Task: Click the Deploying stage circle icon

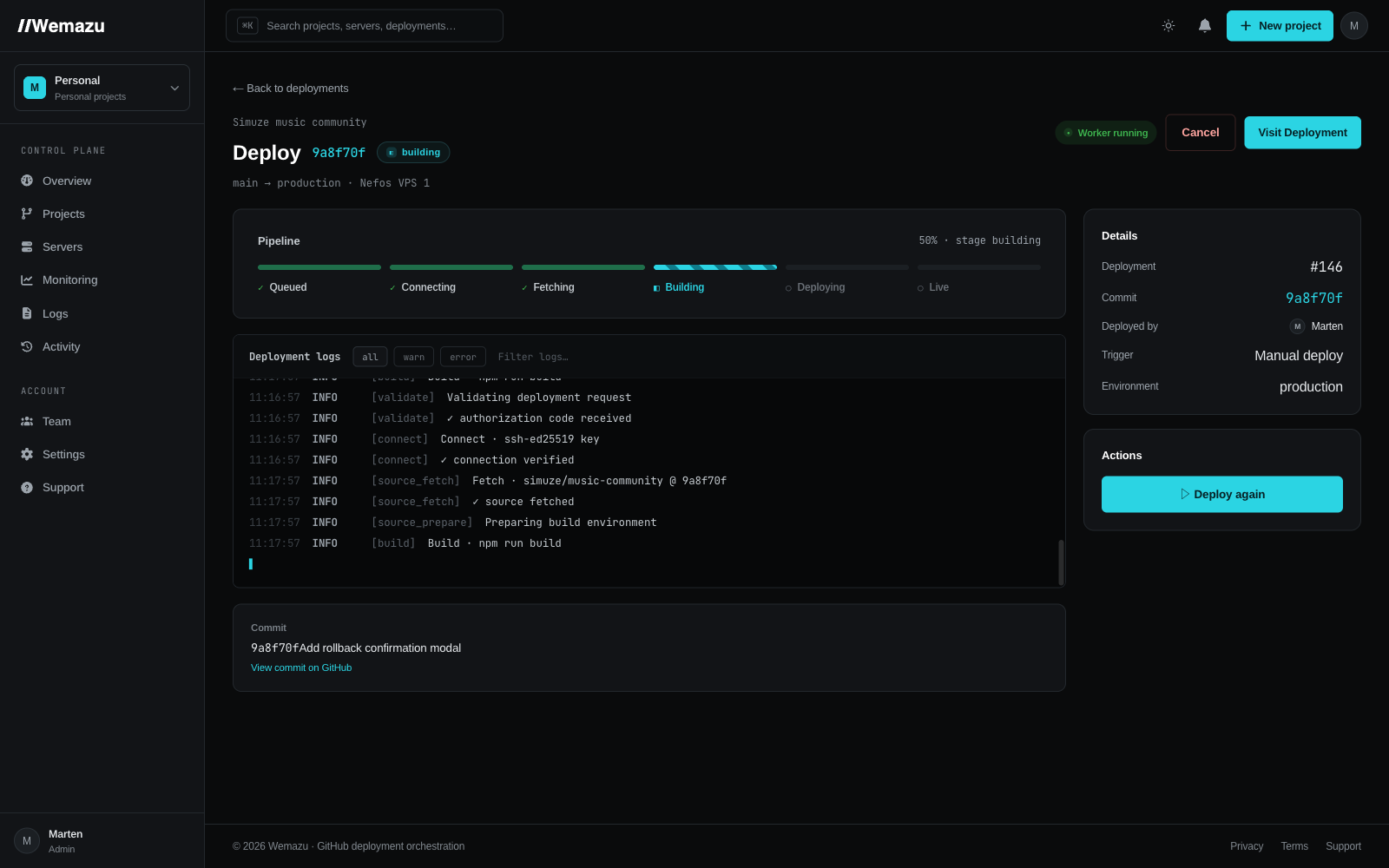Action: tap(788, 288)
